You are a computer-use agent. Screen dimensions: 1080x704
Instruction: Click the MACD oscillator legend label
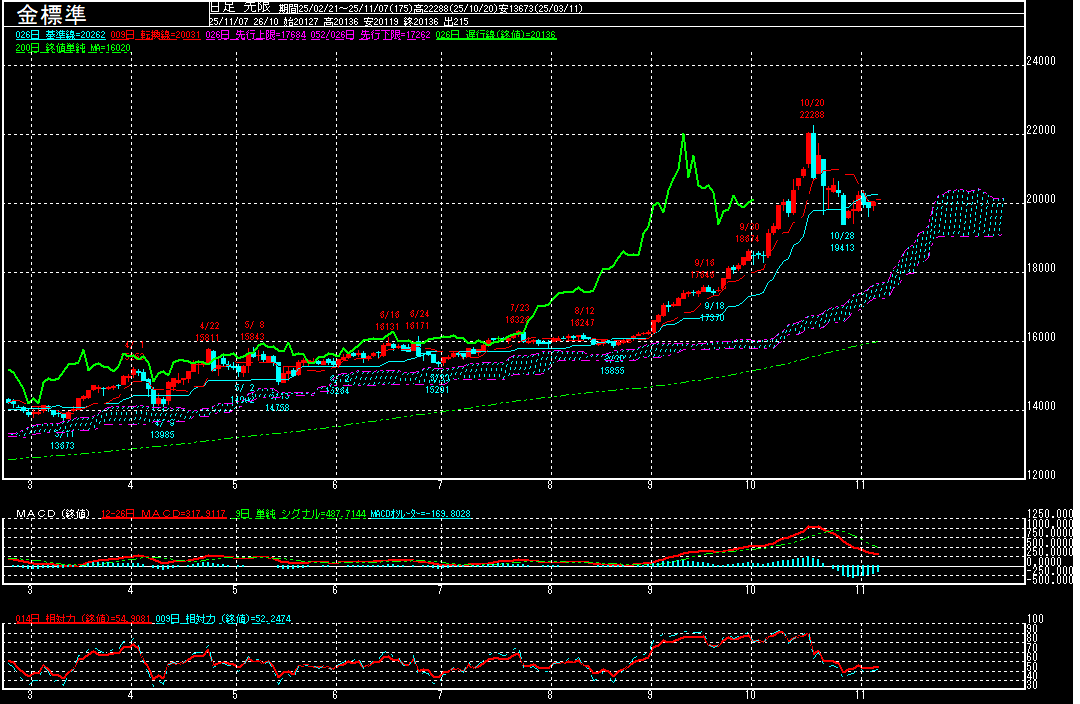[419, 514]
